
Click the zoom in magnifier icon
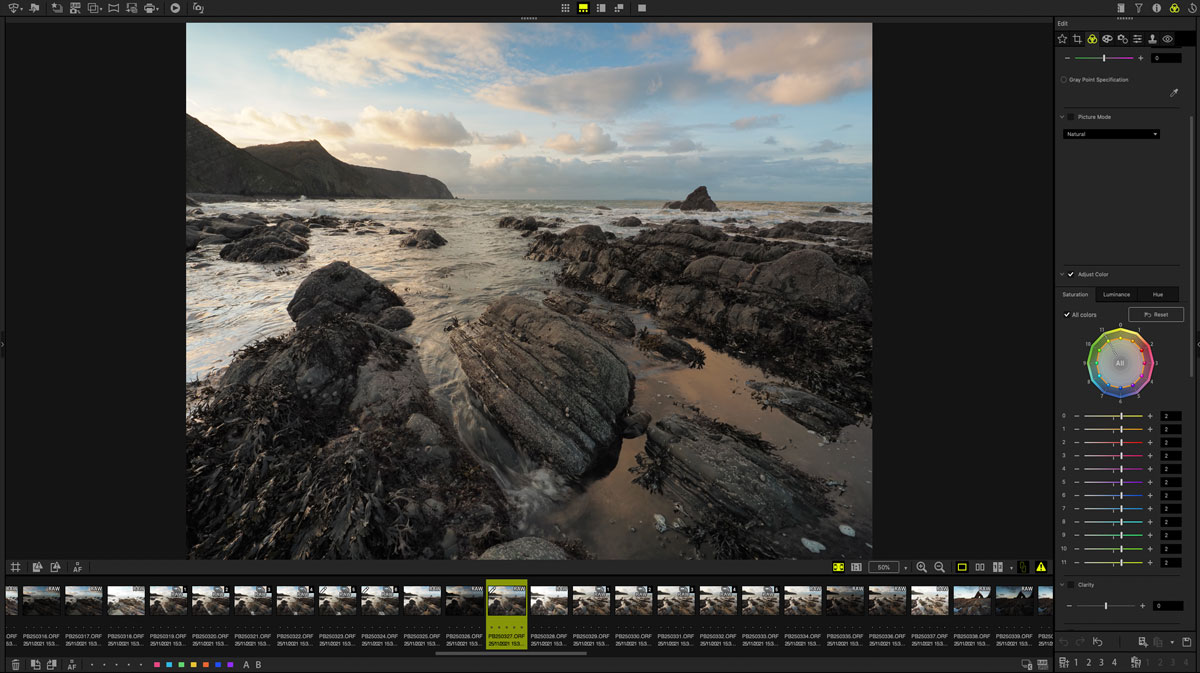pyautogui.click(x=922, y=567)
